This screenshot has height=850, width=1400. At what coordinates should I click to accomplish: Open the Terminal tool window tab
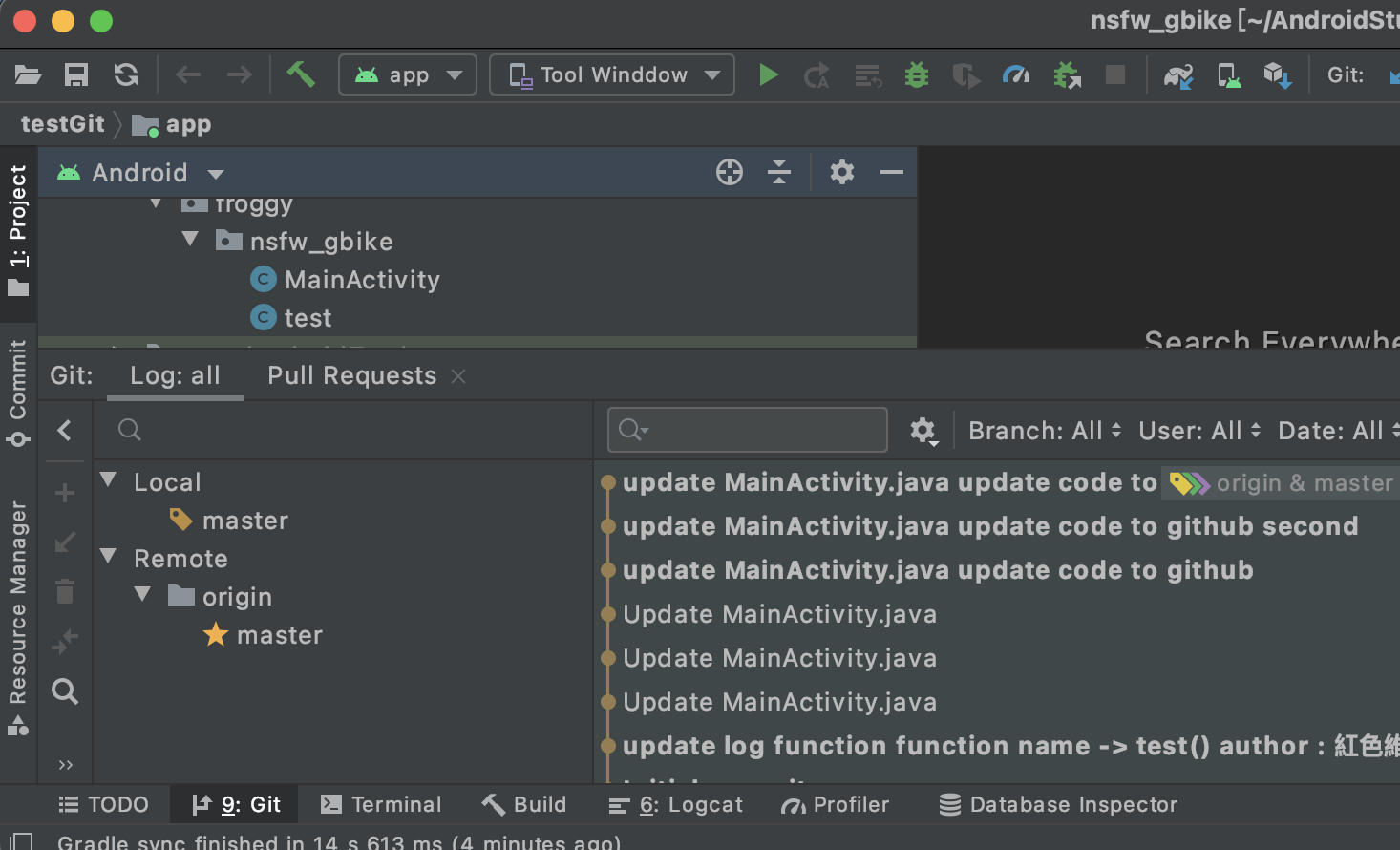pos(381,803)
